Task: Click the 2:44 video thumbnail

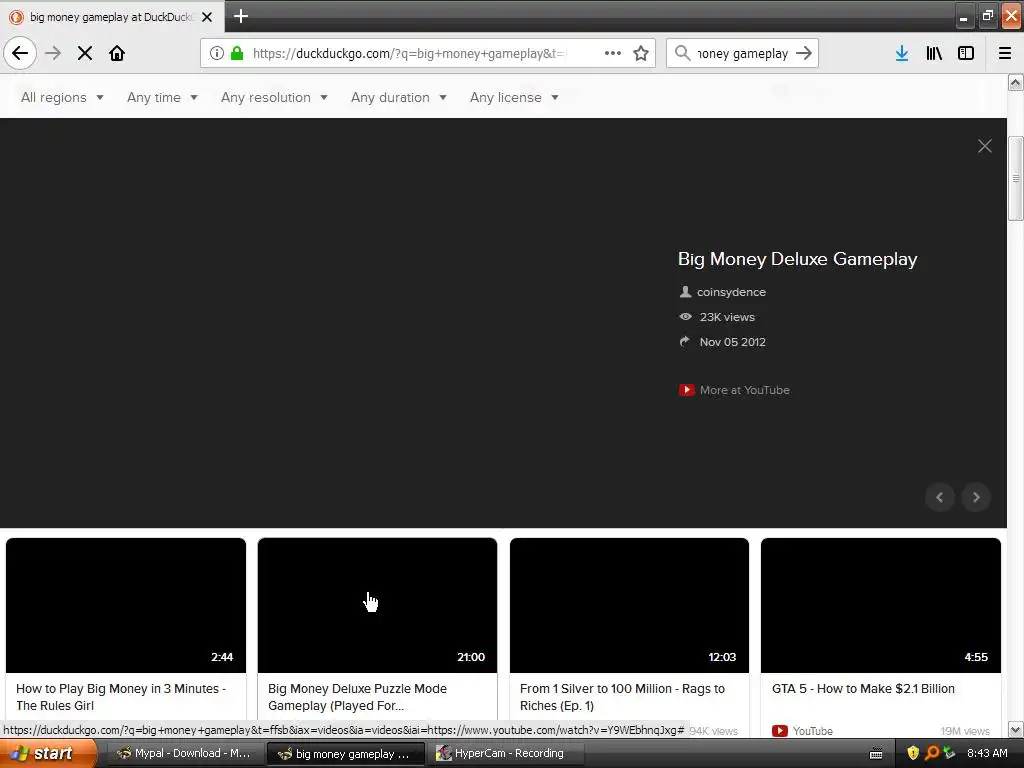Action: pyautogui.click(x=126, y=605)
